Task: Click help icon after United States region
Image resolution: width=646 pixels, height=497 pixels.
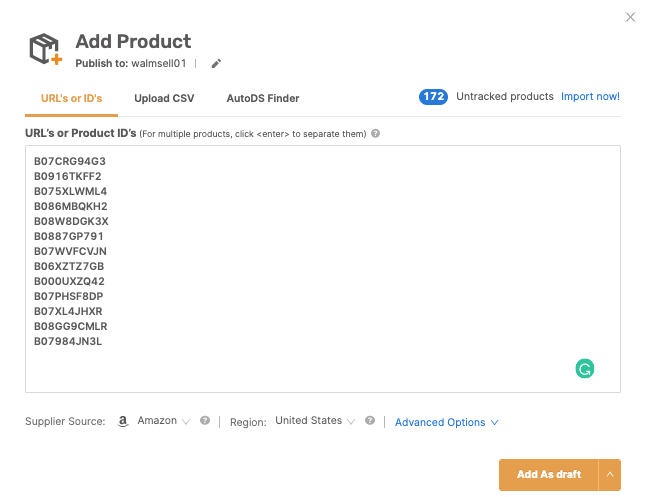Action: (370, 420)
